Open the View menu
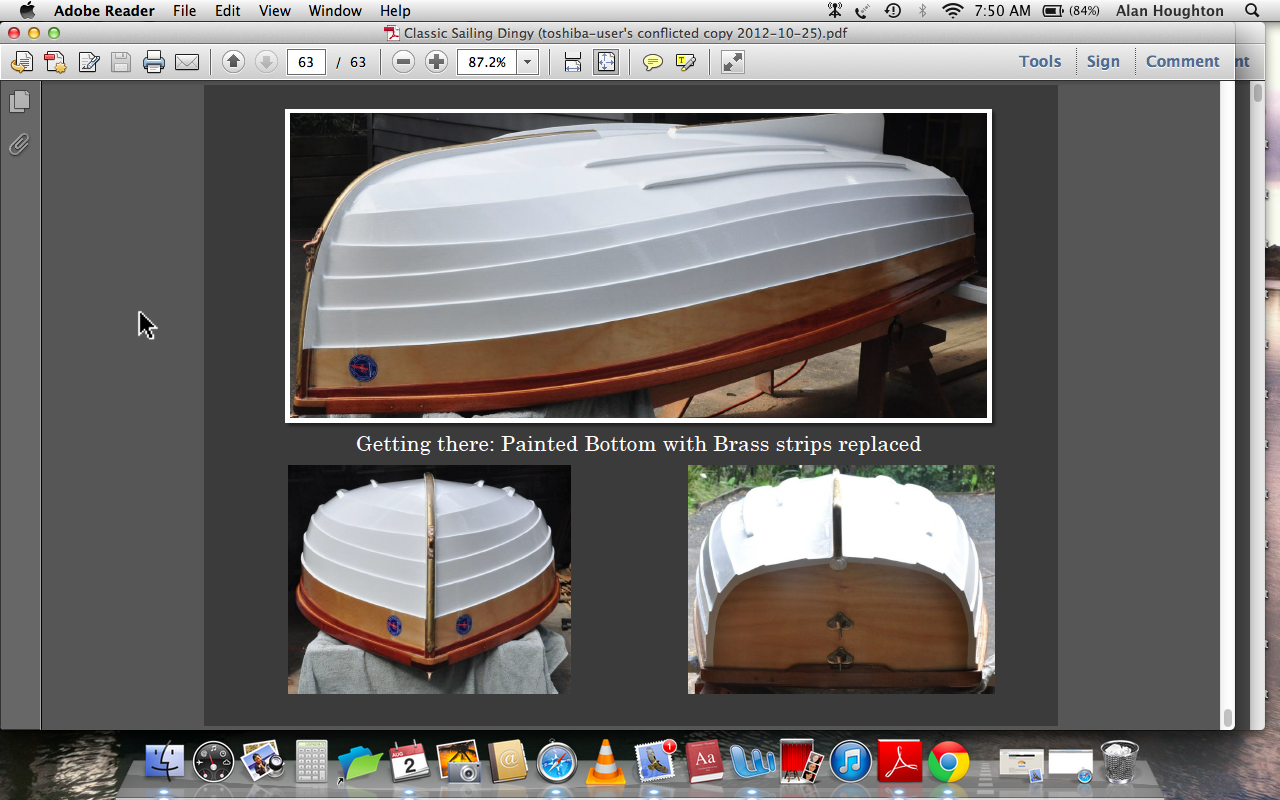Viewport: 1280px width, 800px height. (x=274, y=11)
